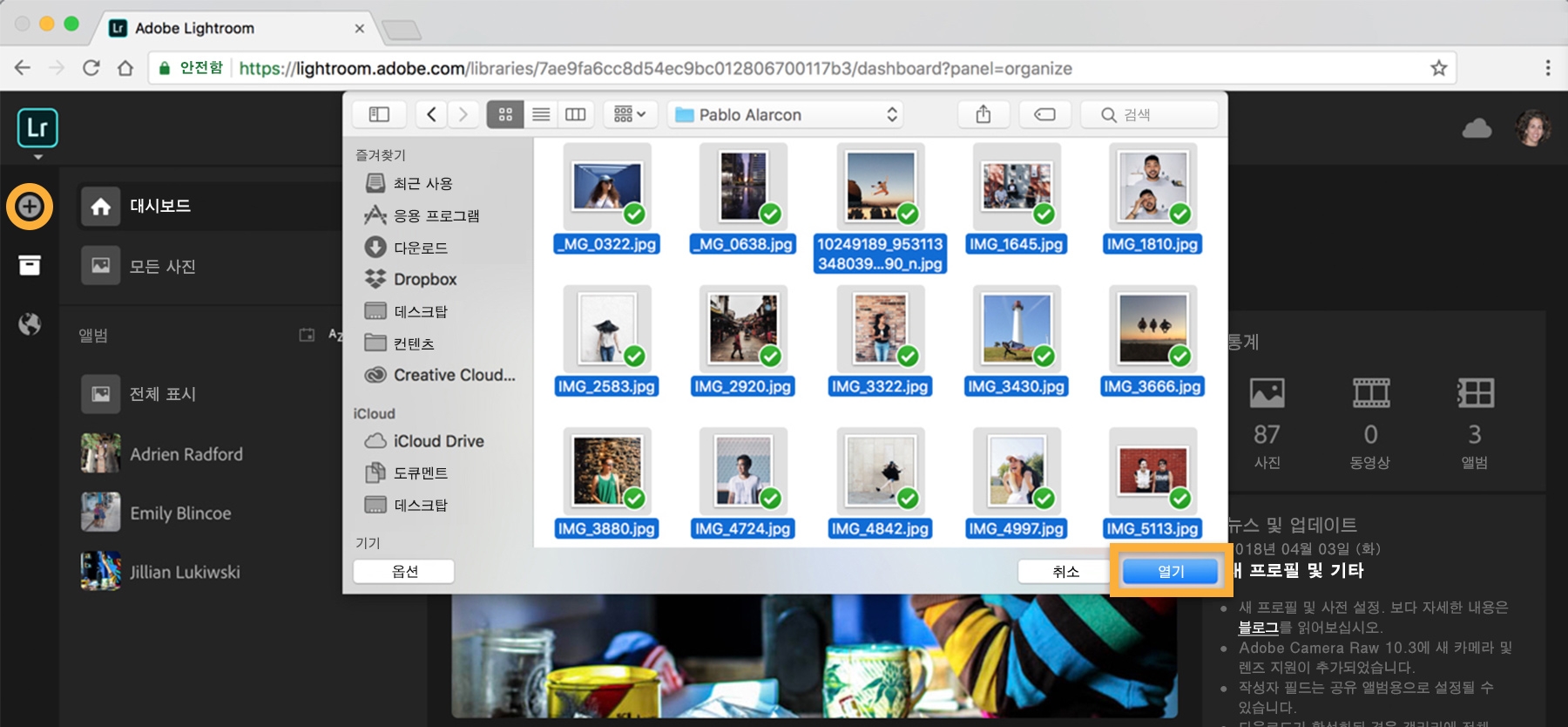Open the archive box icon in Lightroom sidebar
Viewport: 1568px width, 727px height.
click(30, 265)
